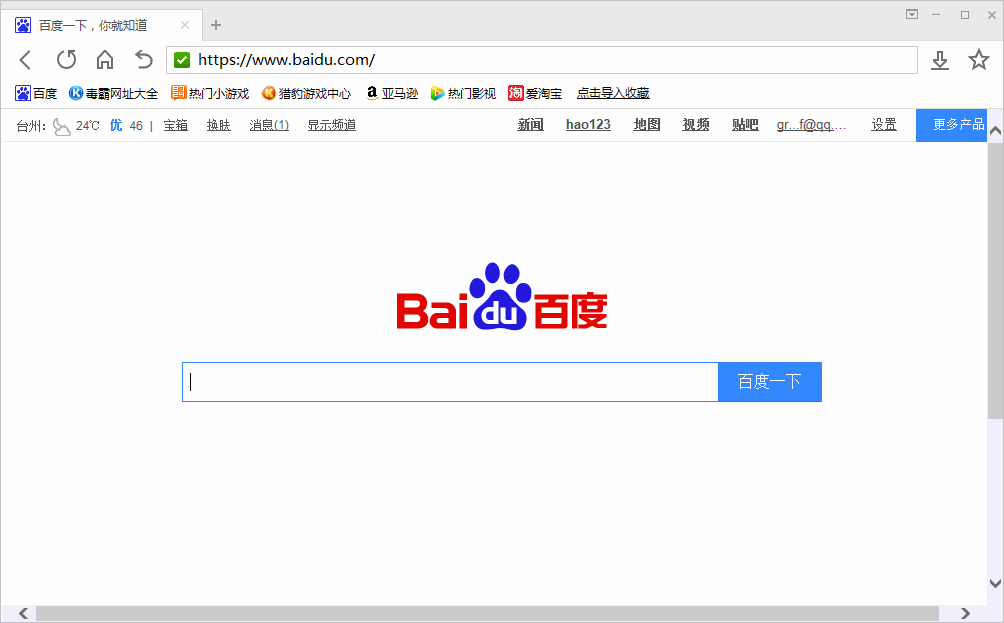Viewport: 1004px width, 623px height.
Task: Click the vertical scrollbar up arrow
Action: pos(995,131)
